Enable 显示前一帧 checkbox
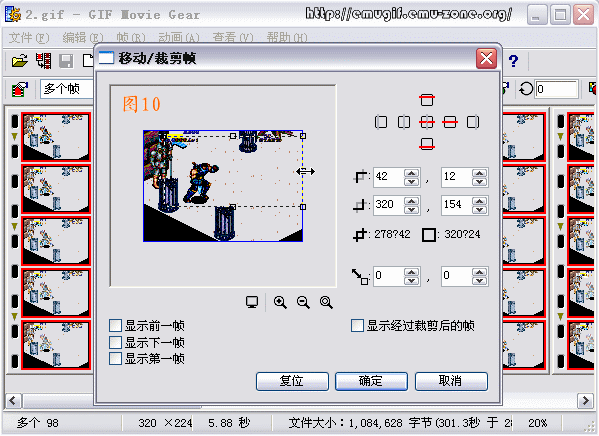The width and height of the screenshot is (599, 436). click(x=115, y=326)
